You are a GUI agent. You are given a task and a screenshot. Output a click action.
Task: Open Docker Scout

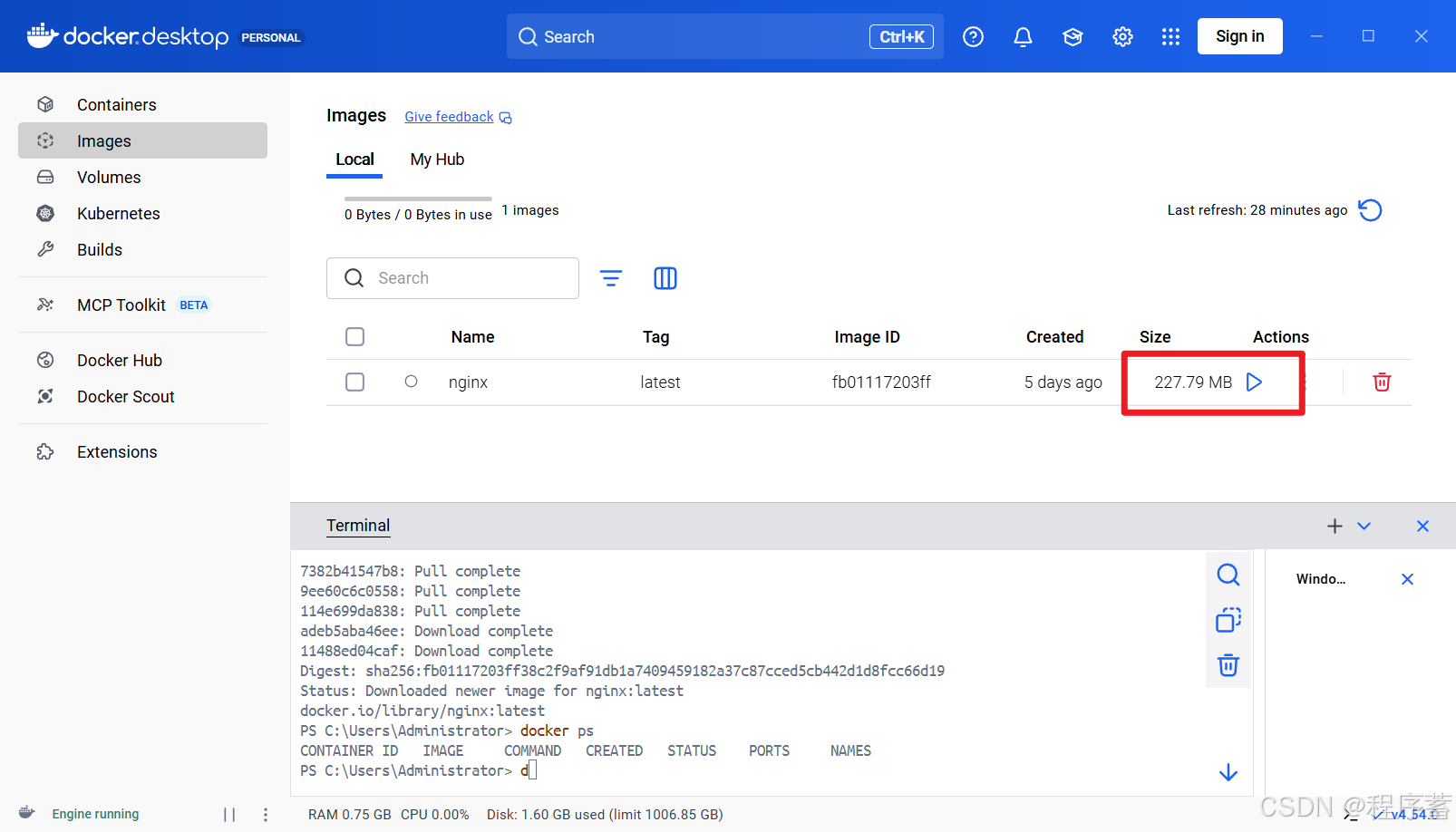point(142,396)
